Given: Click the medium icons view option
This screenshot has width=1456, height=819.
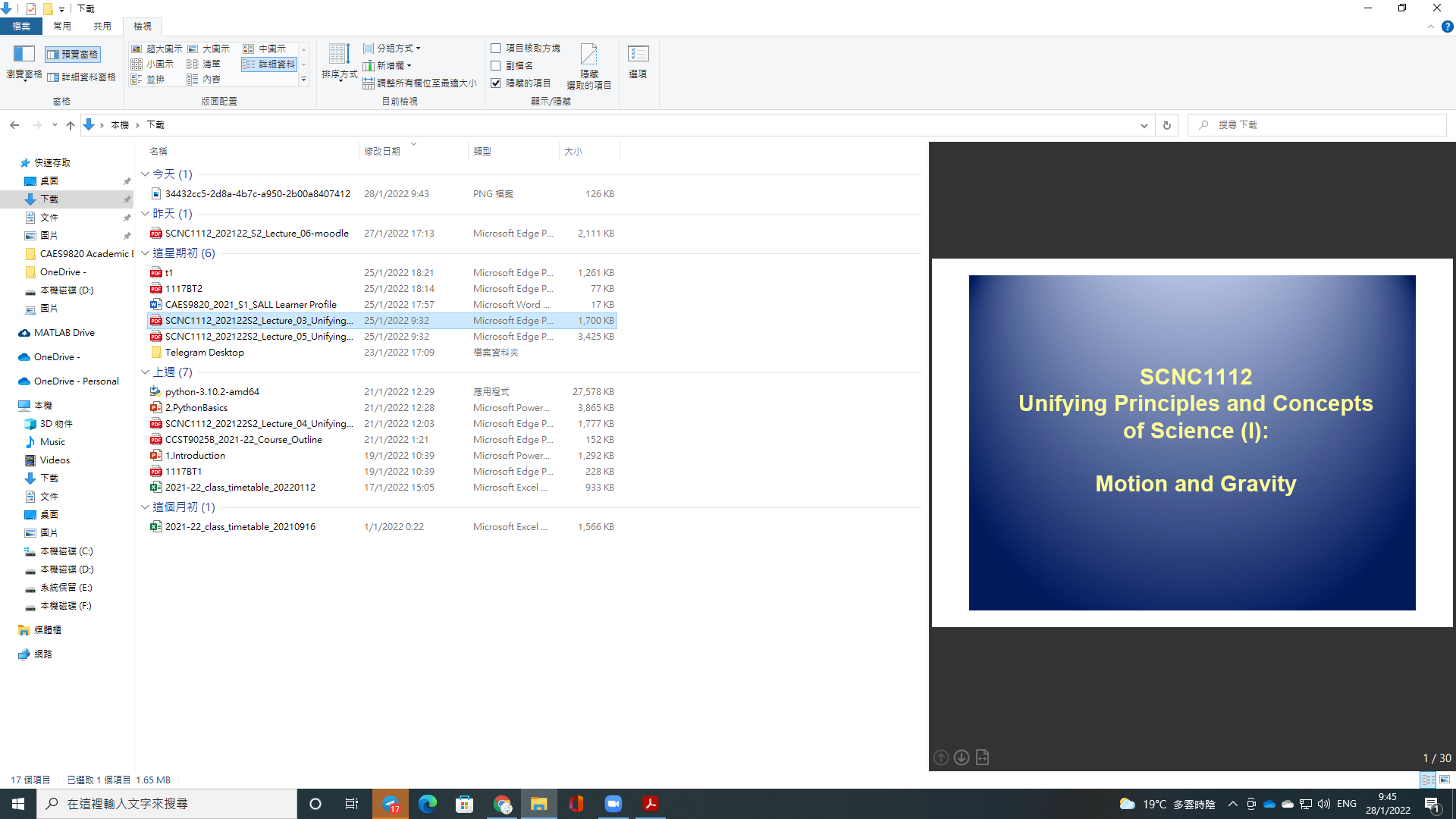Looking at the screenshot, I should [266, 48].
